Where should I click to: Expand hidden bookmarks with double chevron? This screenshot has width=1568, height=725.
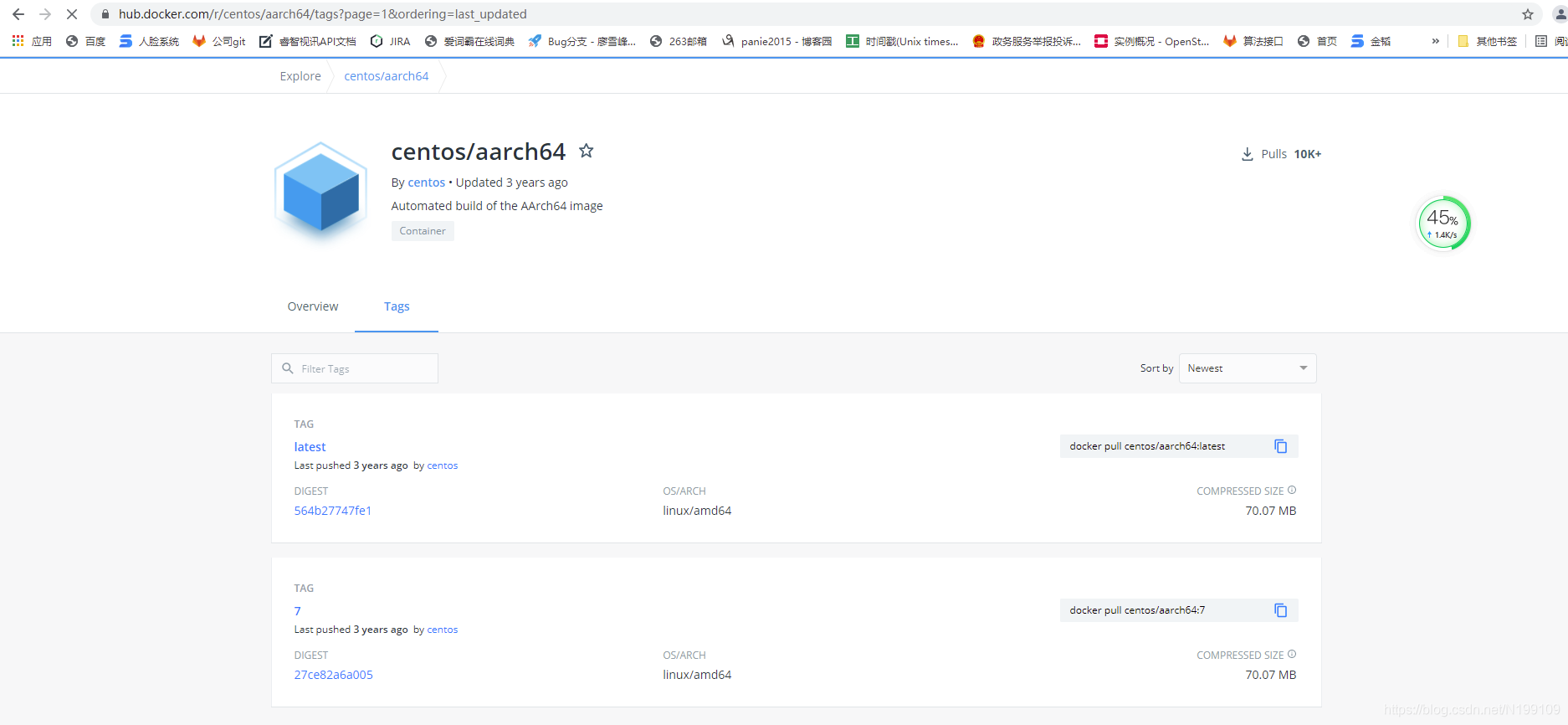pos(1436,41)
